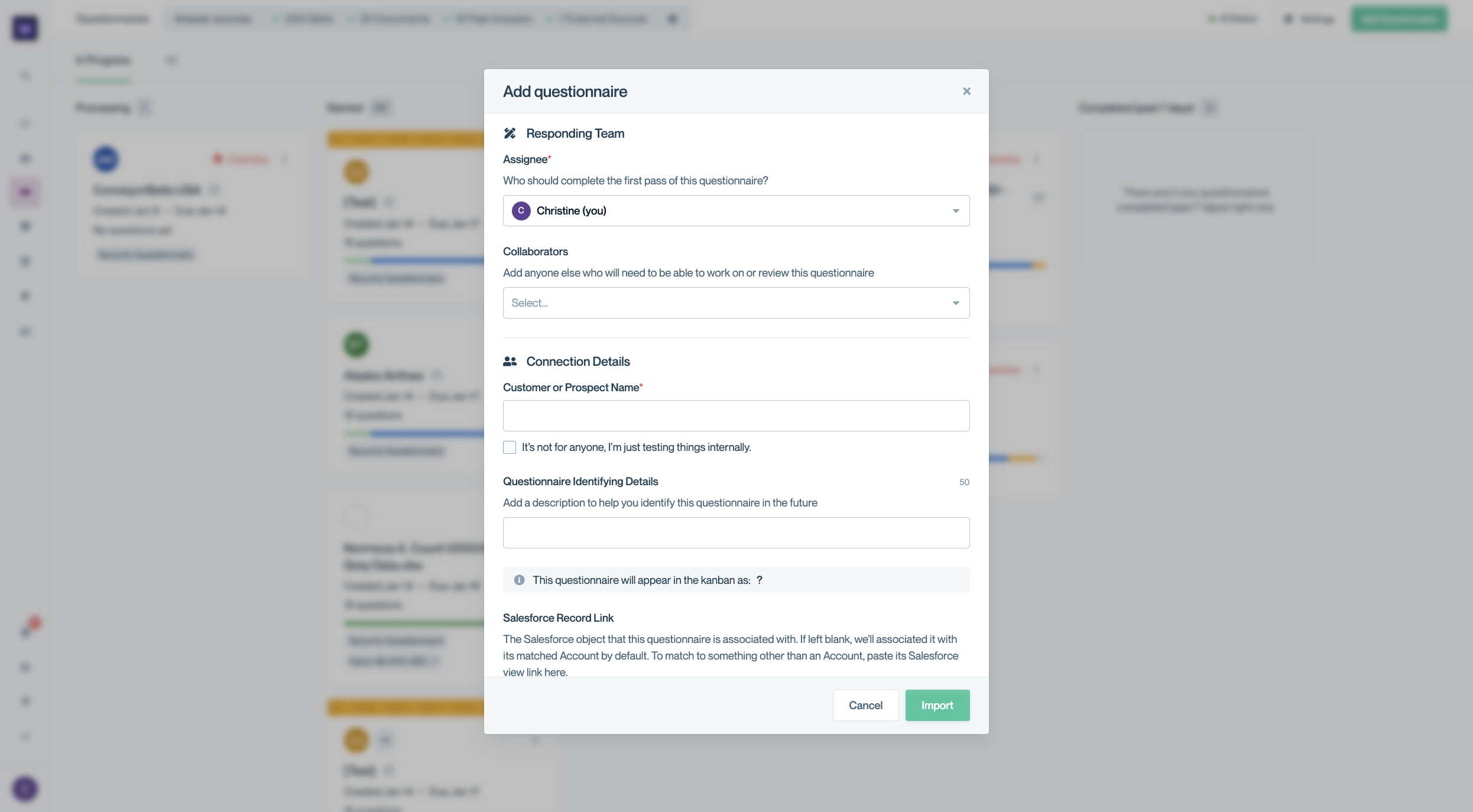Expand the Collaborators dropdown arrow

[x=956, y=303]
